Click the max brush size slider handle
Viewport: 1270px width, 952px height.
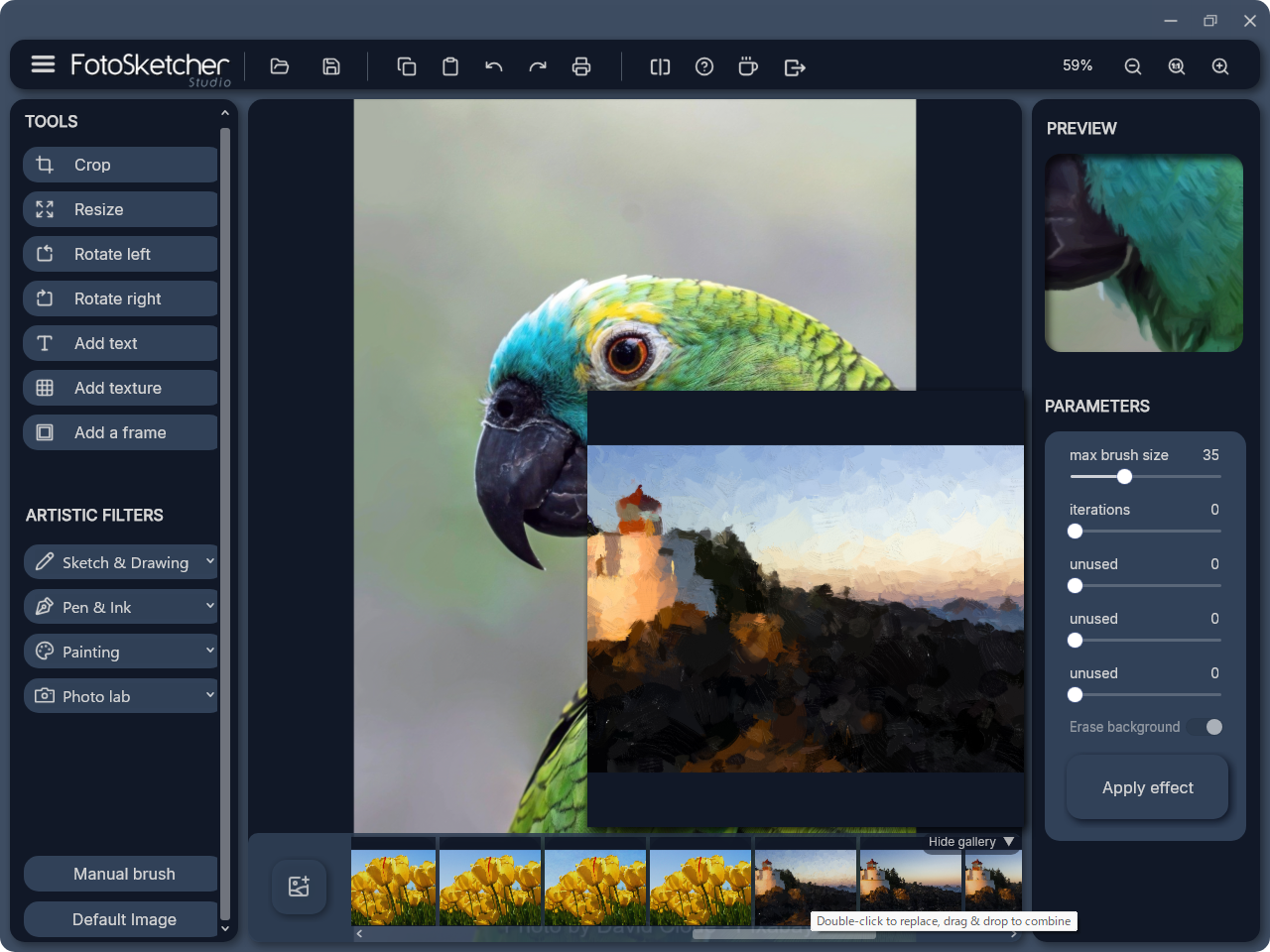(1124, 477)
